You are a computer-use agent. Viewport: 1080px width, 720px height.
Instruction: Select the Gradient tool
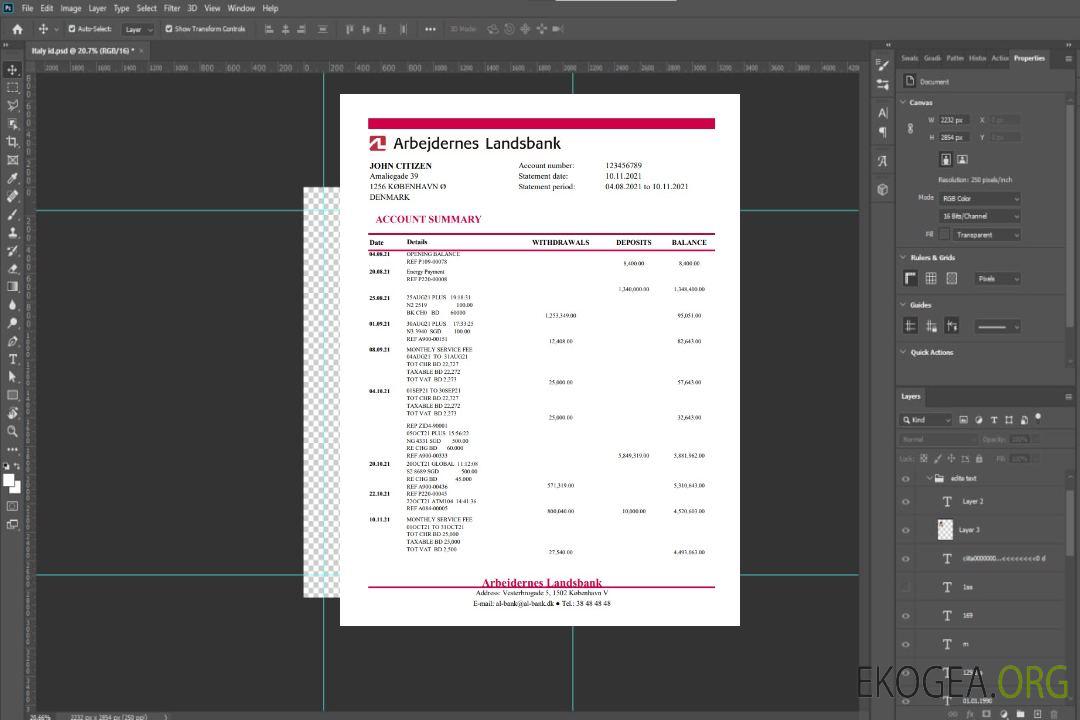point(12,286)
